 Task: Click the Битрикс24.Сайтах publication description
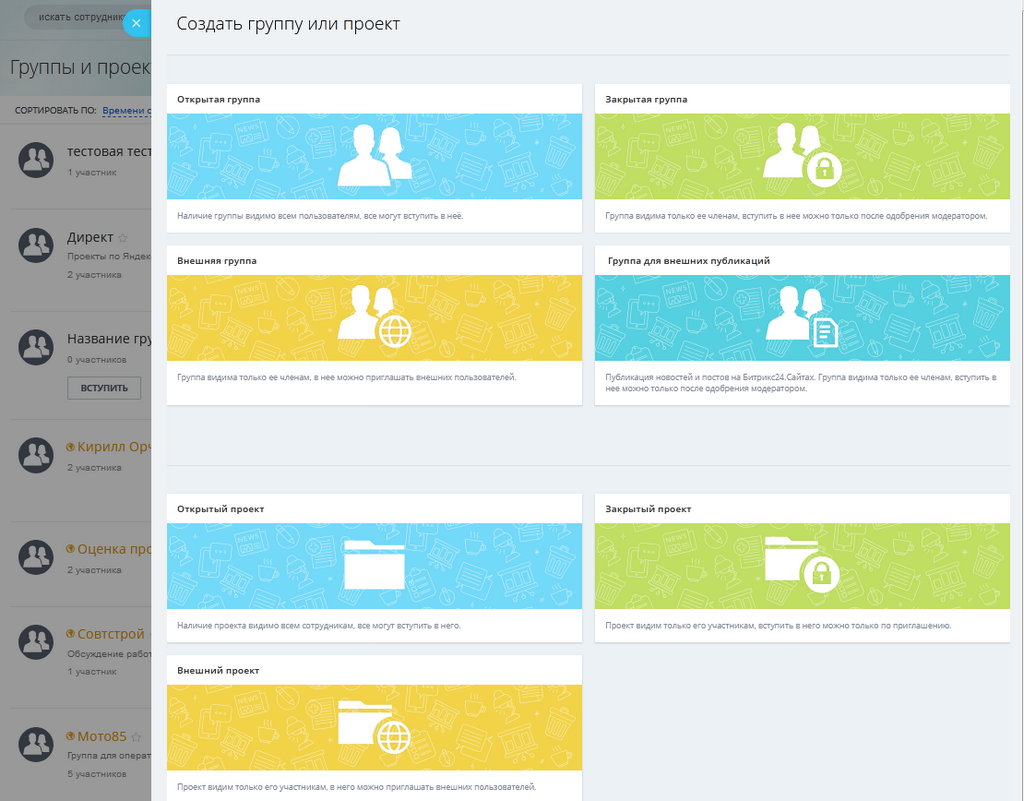click(801, 383)
